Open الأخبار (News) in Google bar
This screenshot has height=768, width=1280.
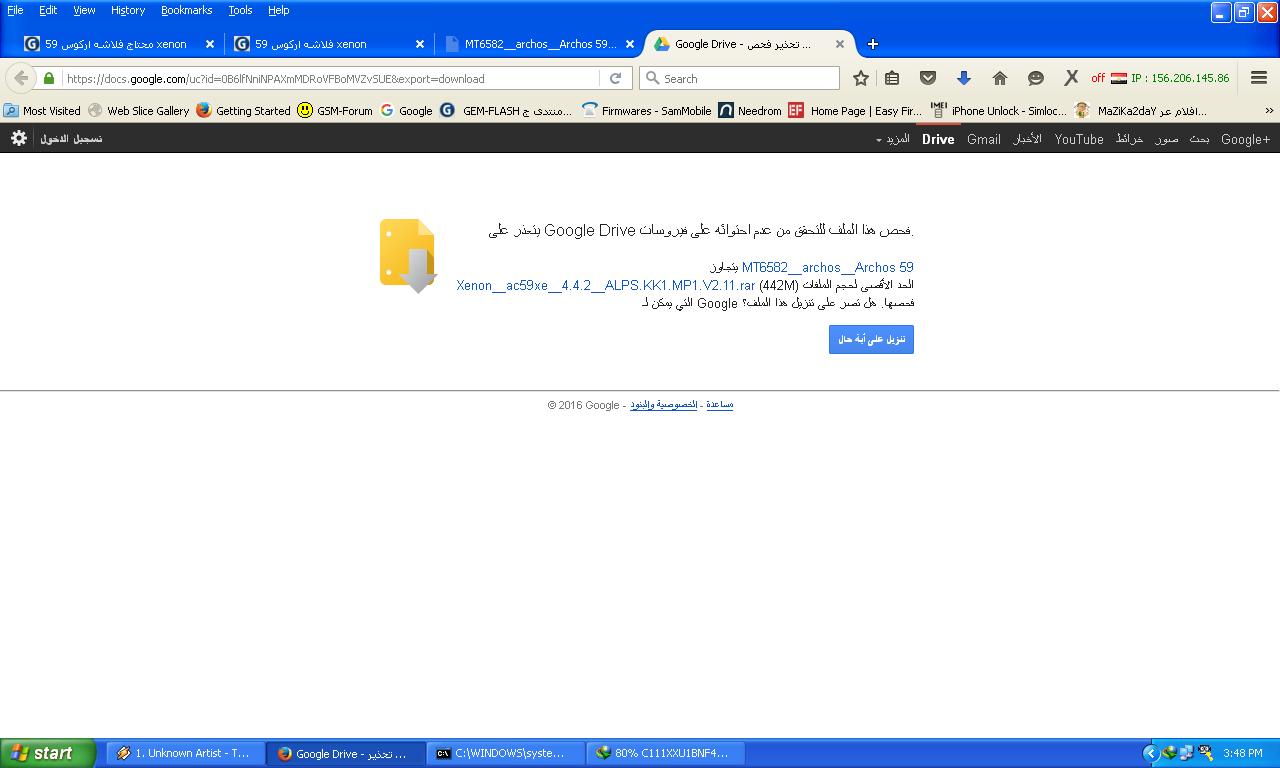click(1028, 139)
